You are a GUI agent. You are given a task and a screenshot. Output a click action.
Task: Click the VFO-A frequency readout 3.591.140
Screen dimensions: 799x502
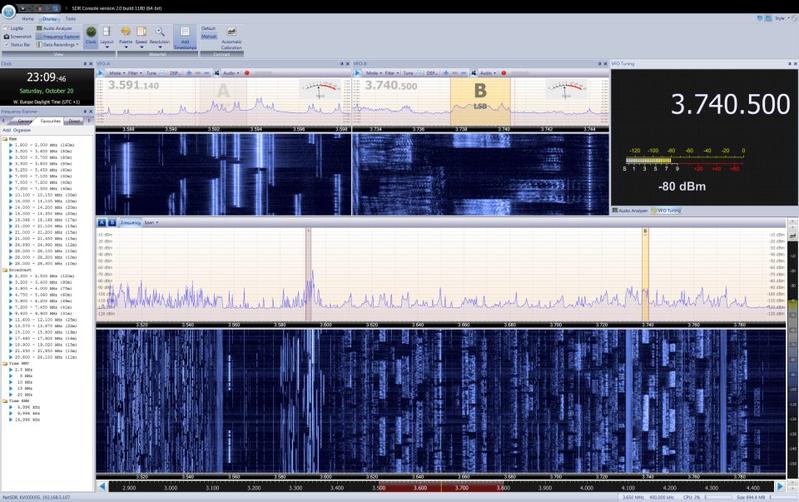[x=134, y=86]
